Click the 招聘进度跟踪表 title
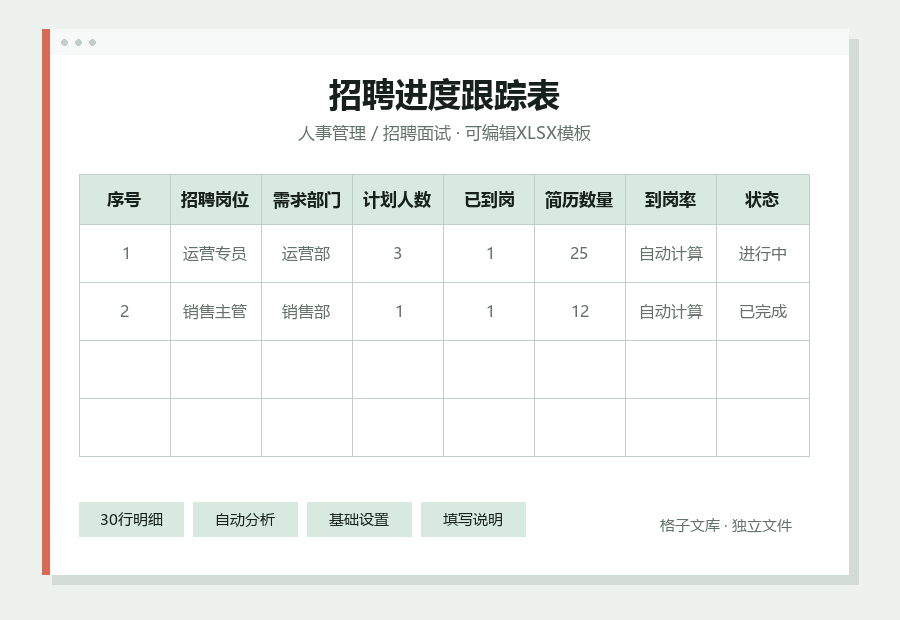Image resolution: width=900 pixels, height=620 pixels. coord(444,95)
